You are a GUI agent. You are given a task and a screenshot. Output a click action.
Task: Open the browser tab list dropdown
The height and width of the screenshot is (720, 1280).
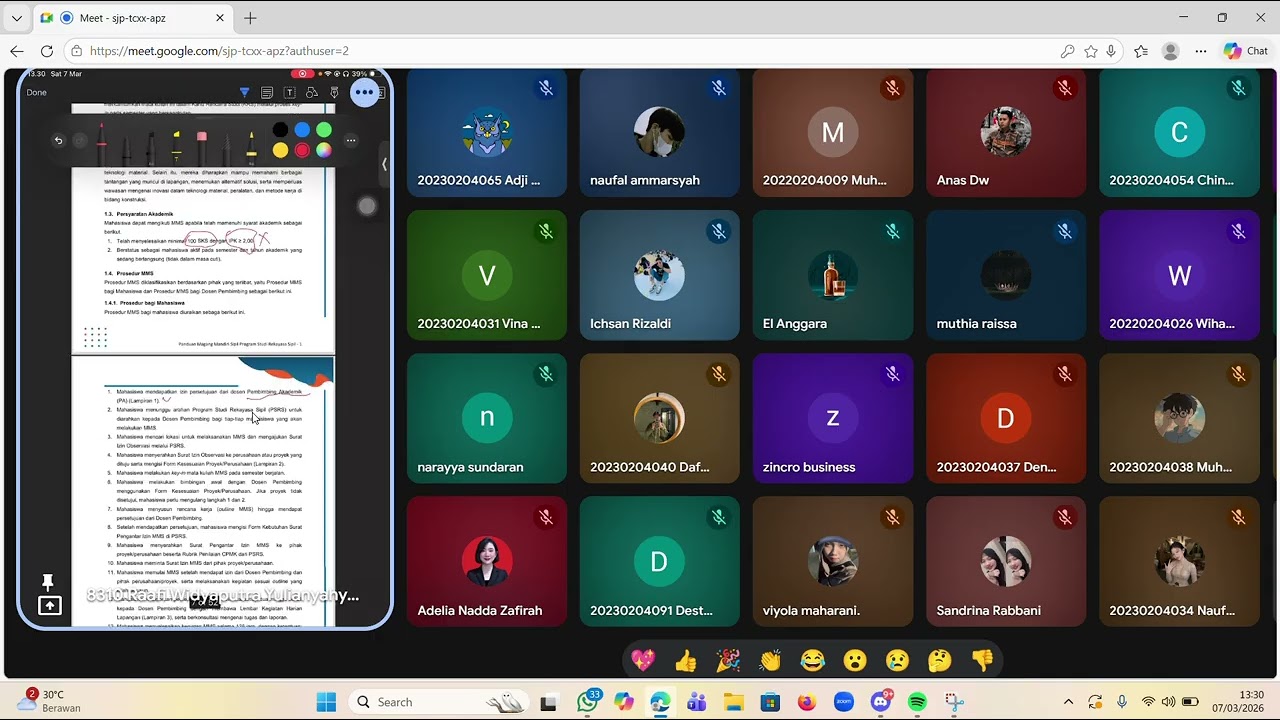(17, 18)
